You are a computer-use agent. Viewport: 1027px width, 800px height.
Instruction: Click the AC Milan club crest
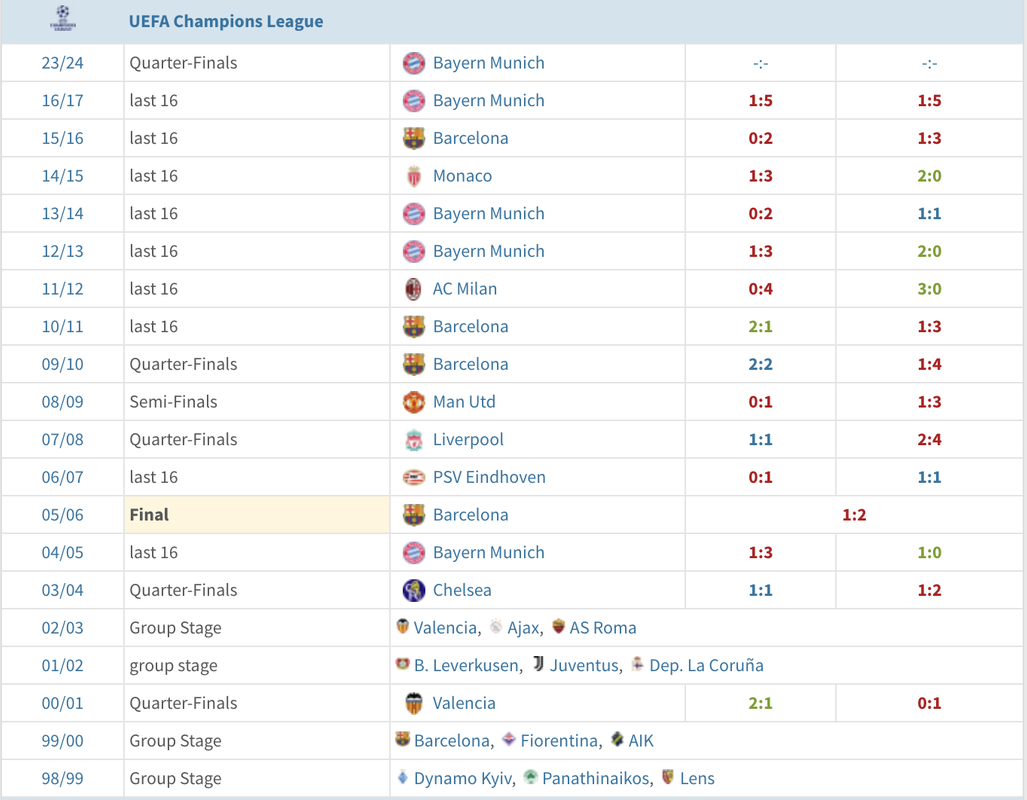coord(413,289)
